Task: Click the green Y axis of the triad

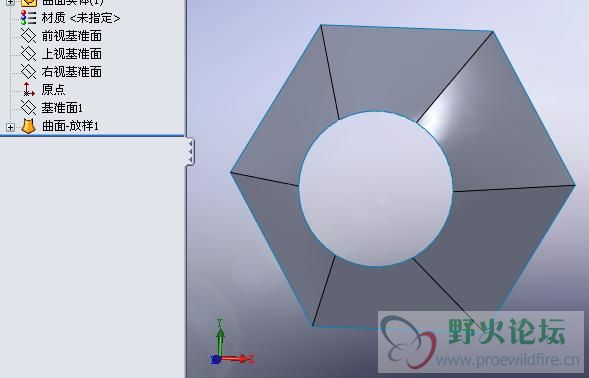Action: (x=220, y=338)
